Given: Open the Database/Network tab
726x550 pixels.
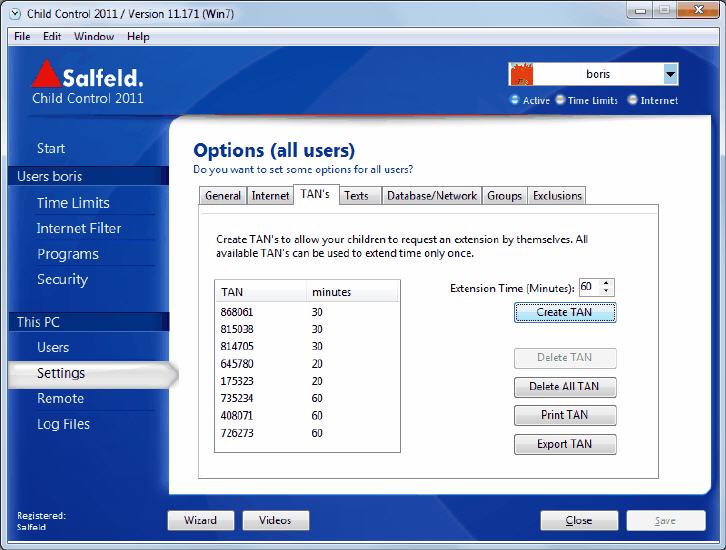Looking at the screenshot, I should click(432, 196).
